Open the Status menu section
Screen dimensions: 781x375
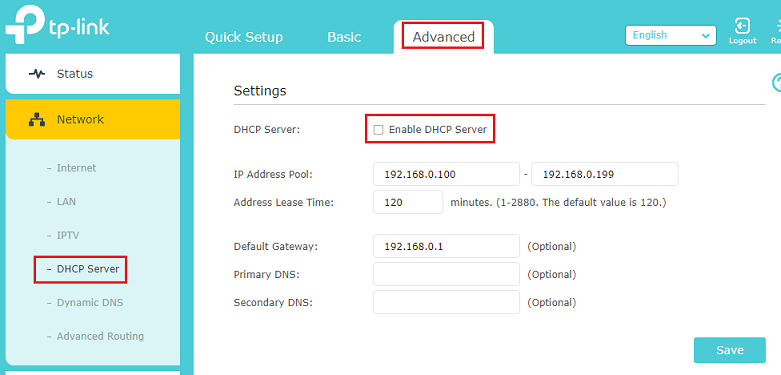(93, 74)
